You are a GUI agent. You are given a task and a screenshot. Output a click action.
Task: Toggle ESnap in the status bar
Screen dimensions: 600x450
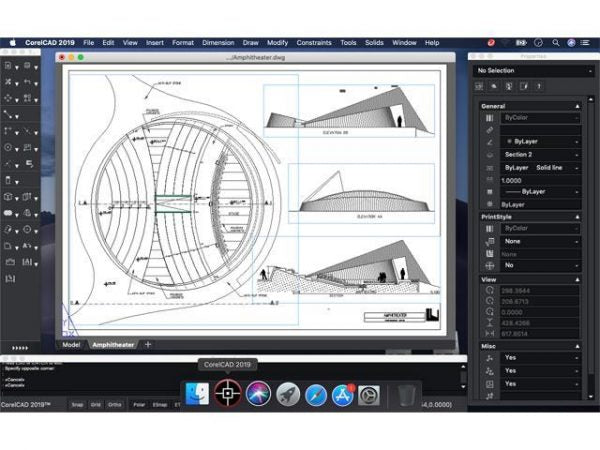click(x=160, y=404)
